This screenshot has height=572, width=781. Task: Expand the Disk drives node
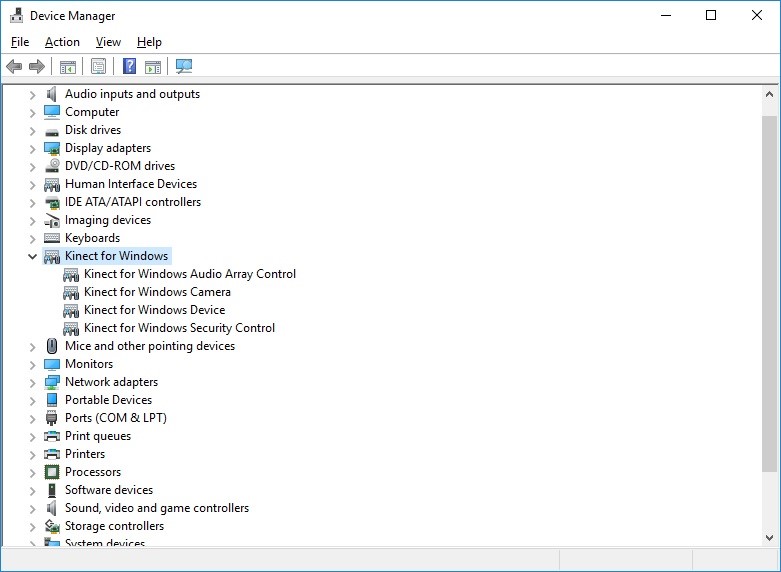(x=32, y=131)
